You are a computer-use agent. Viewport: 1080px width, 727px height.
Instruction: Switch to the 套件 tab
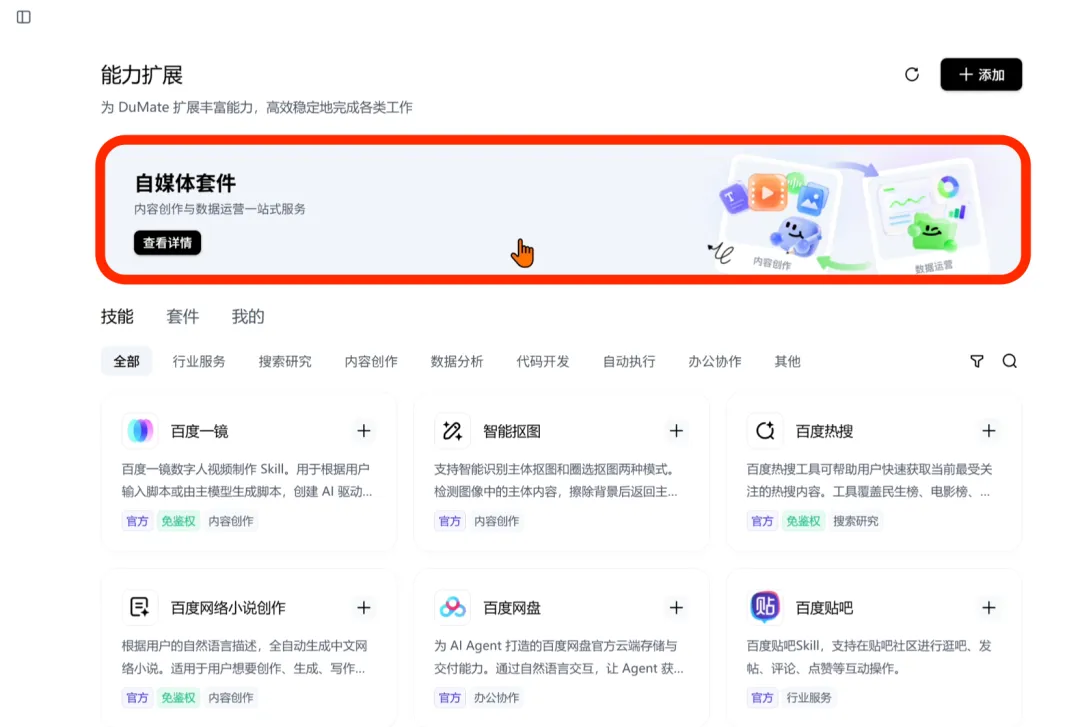(183, 317)
